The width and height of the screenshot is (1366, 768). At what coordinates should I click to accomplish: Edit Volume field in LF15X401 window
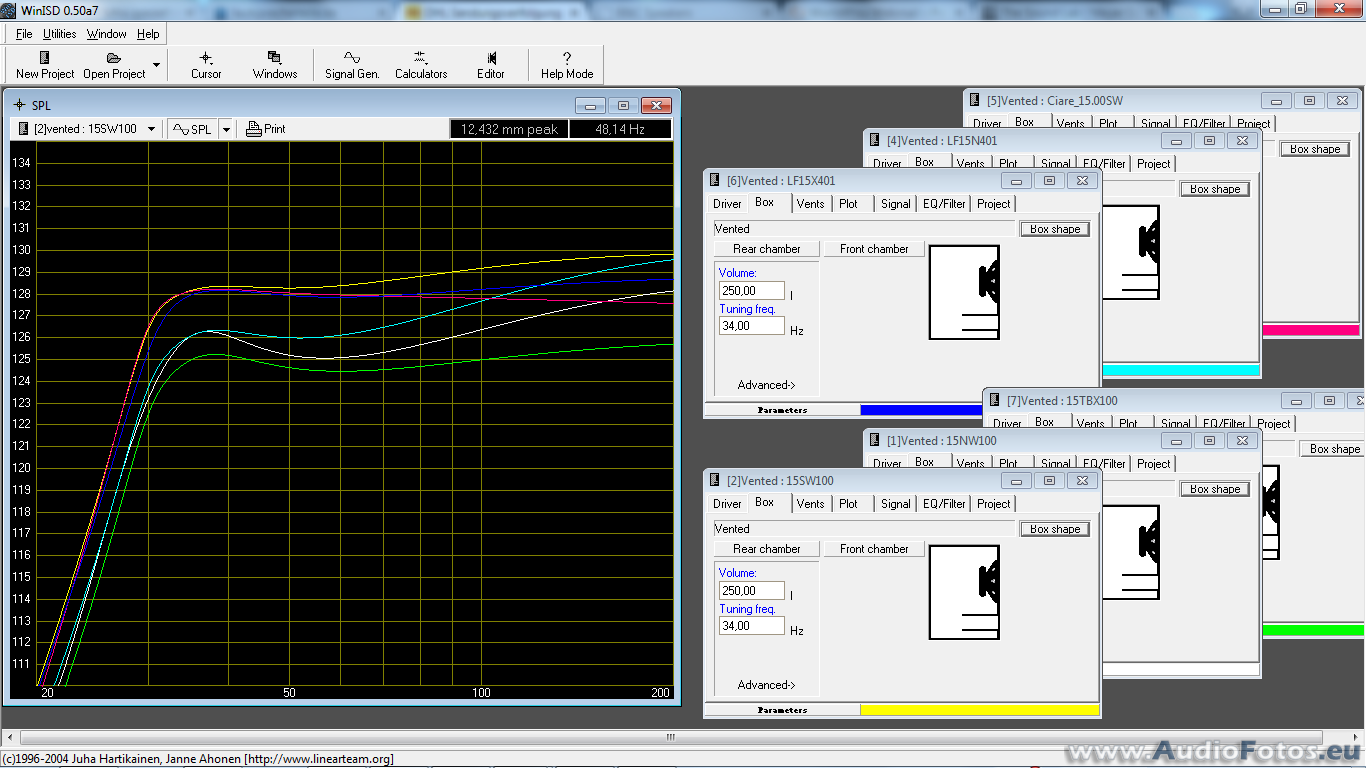[752, 291]
